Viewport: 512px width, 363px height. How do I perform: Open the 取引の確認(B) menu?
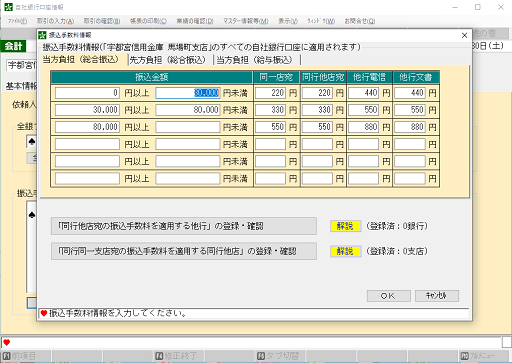click(x=102, y=21)
